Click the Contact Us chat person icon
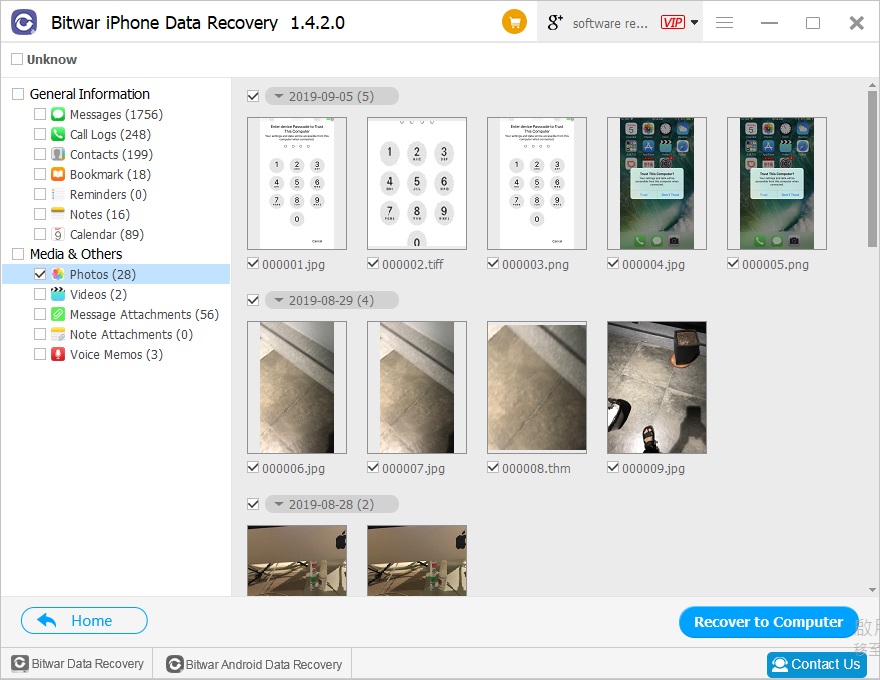The height and width of the screenshot is (680, 880). (780, 664)
